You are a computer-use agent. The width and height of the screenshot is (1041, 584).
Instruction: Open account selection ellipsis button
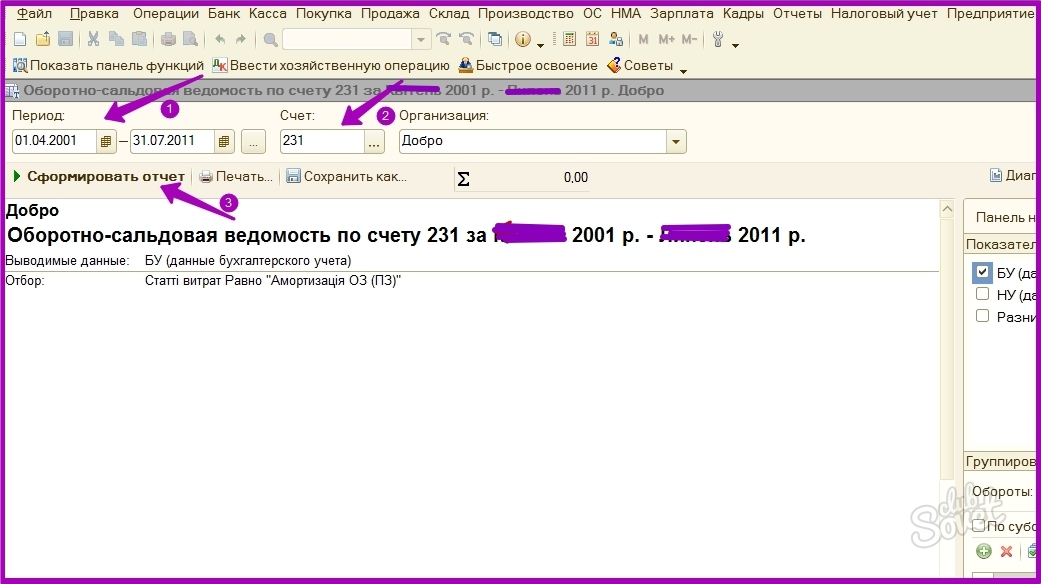point(374,142)
